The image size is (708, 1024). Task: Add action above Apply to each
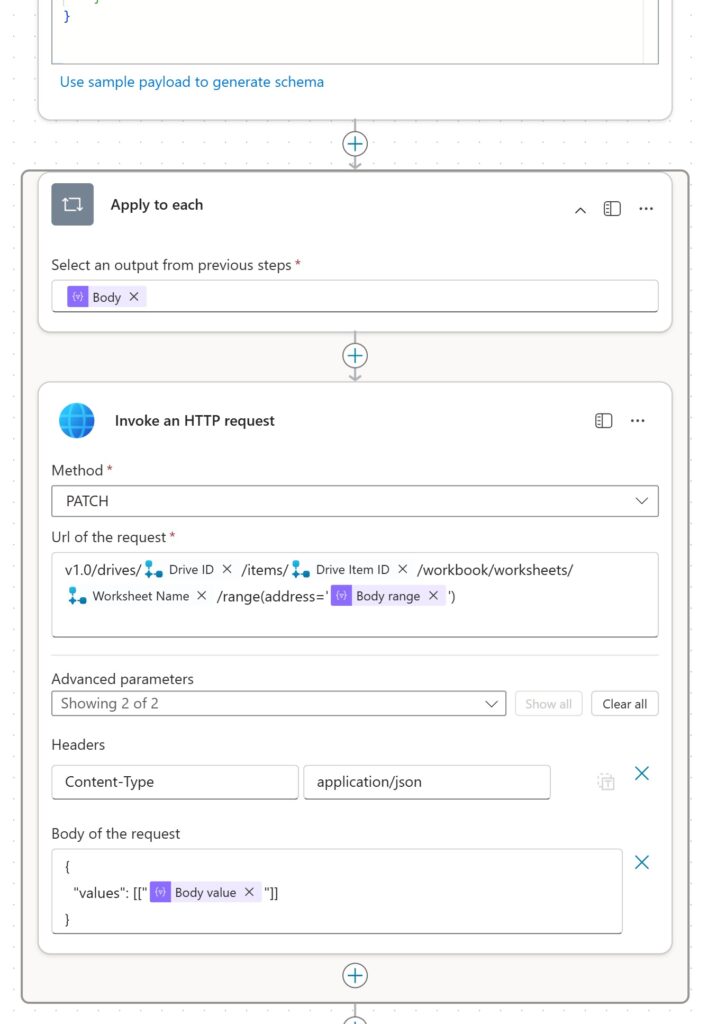[x=355, y=143]
